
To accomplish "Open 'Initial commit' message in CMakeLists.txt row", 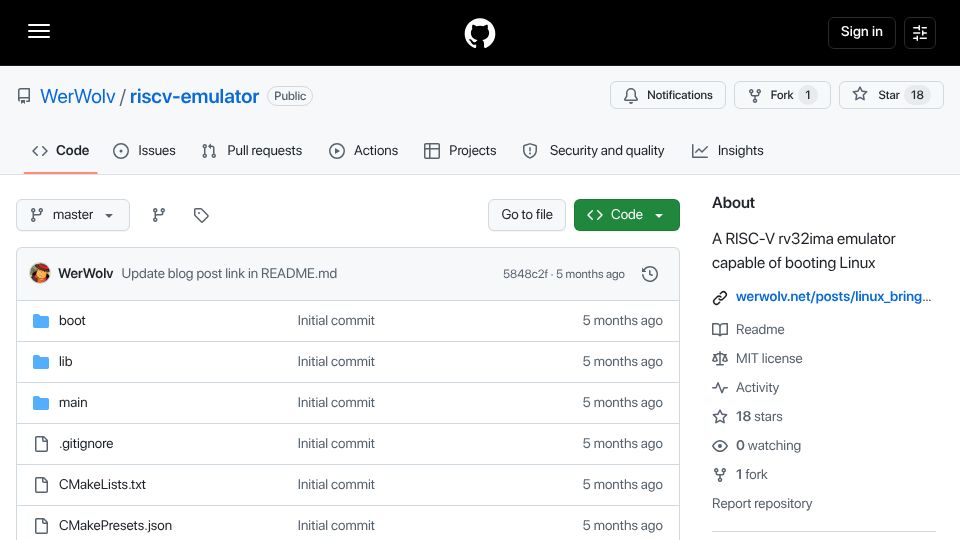I will point(336,485).
